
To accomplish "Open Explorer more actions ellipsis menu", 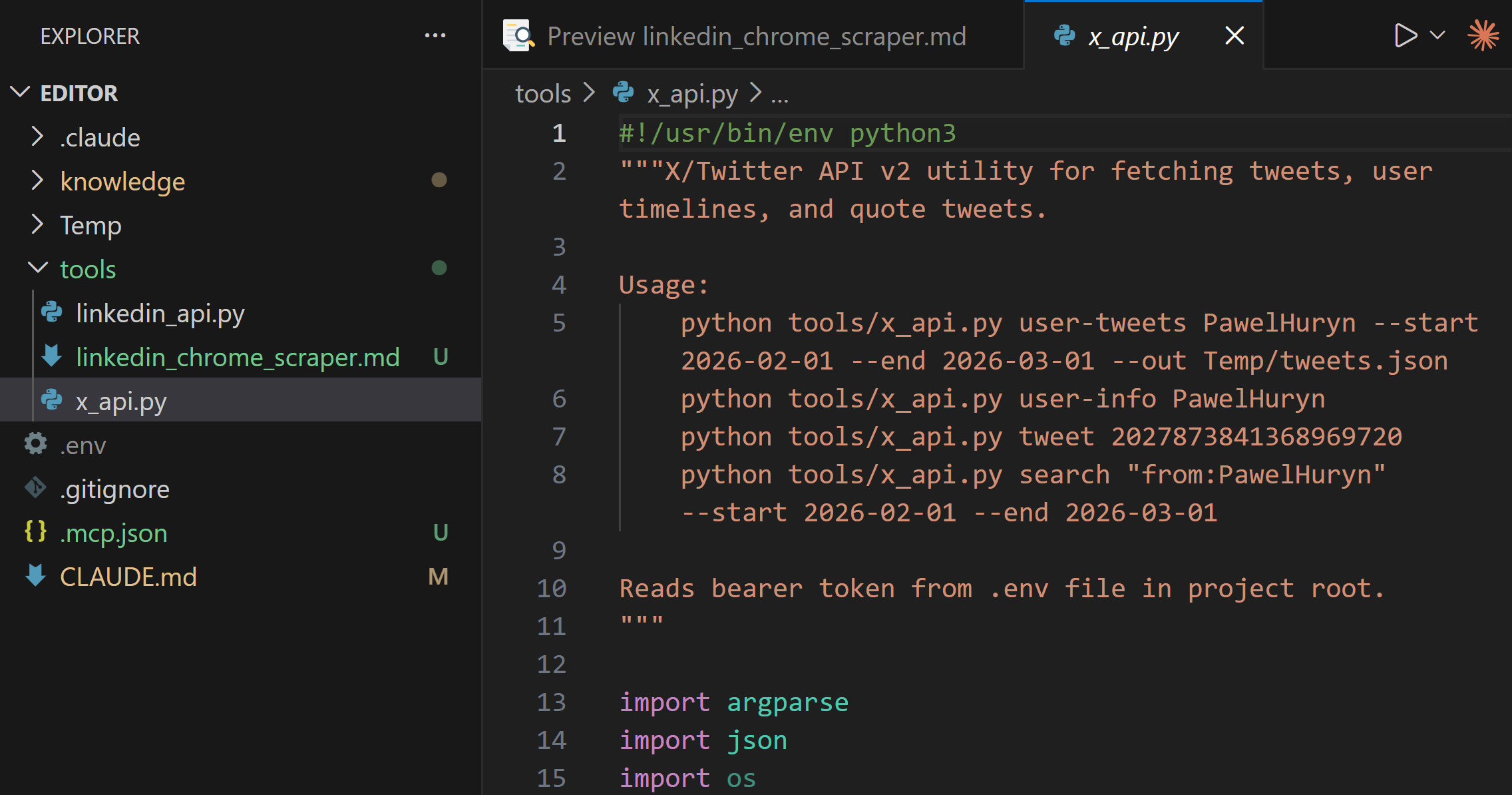I will point(435,36).
